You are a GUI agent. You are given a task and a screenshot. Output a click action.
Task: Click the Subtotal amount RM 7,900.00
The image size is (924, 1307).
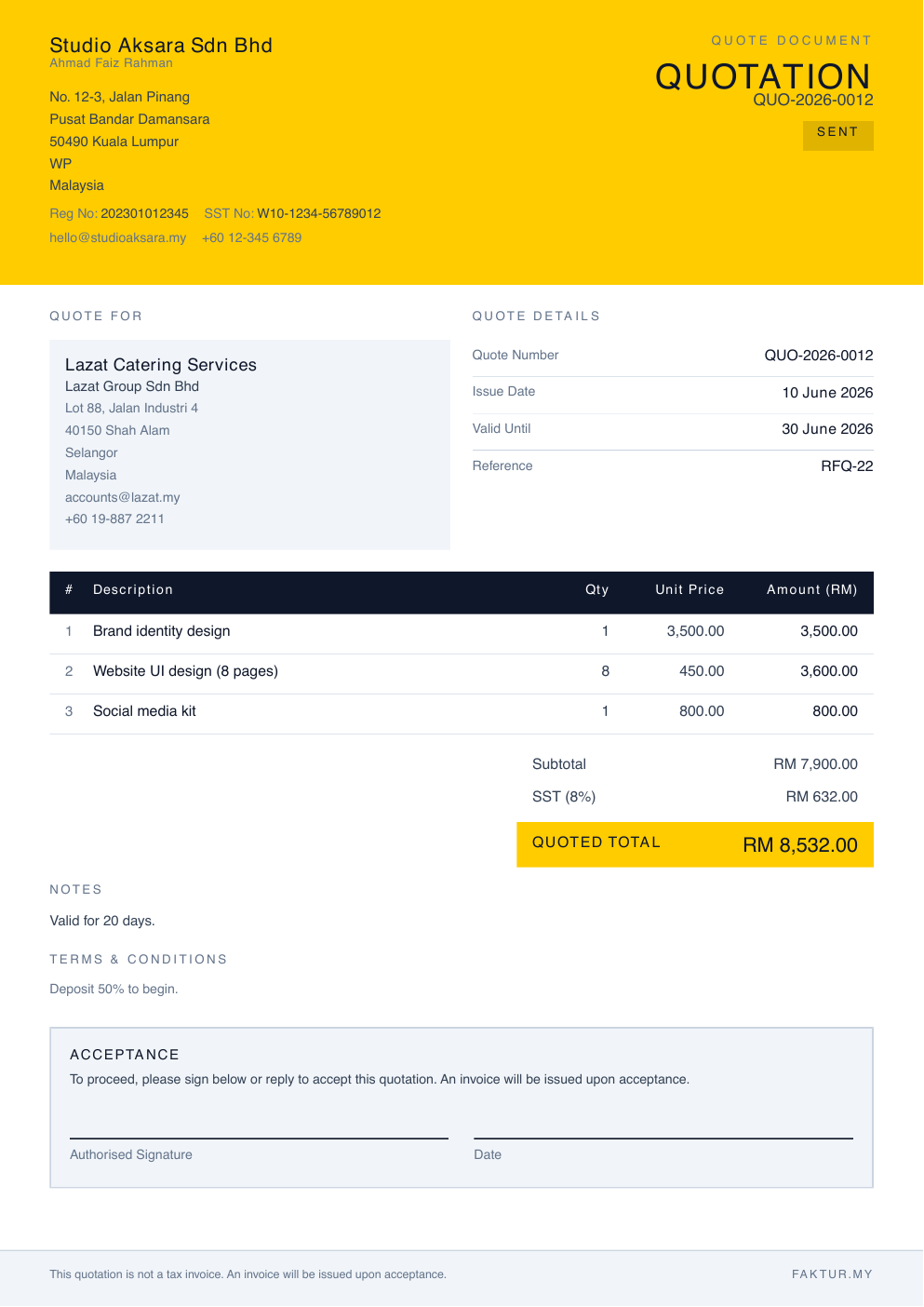pyautogui.click(x=816, y=764)
